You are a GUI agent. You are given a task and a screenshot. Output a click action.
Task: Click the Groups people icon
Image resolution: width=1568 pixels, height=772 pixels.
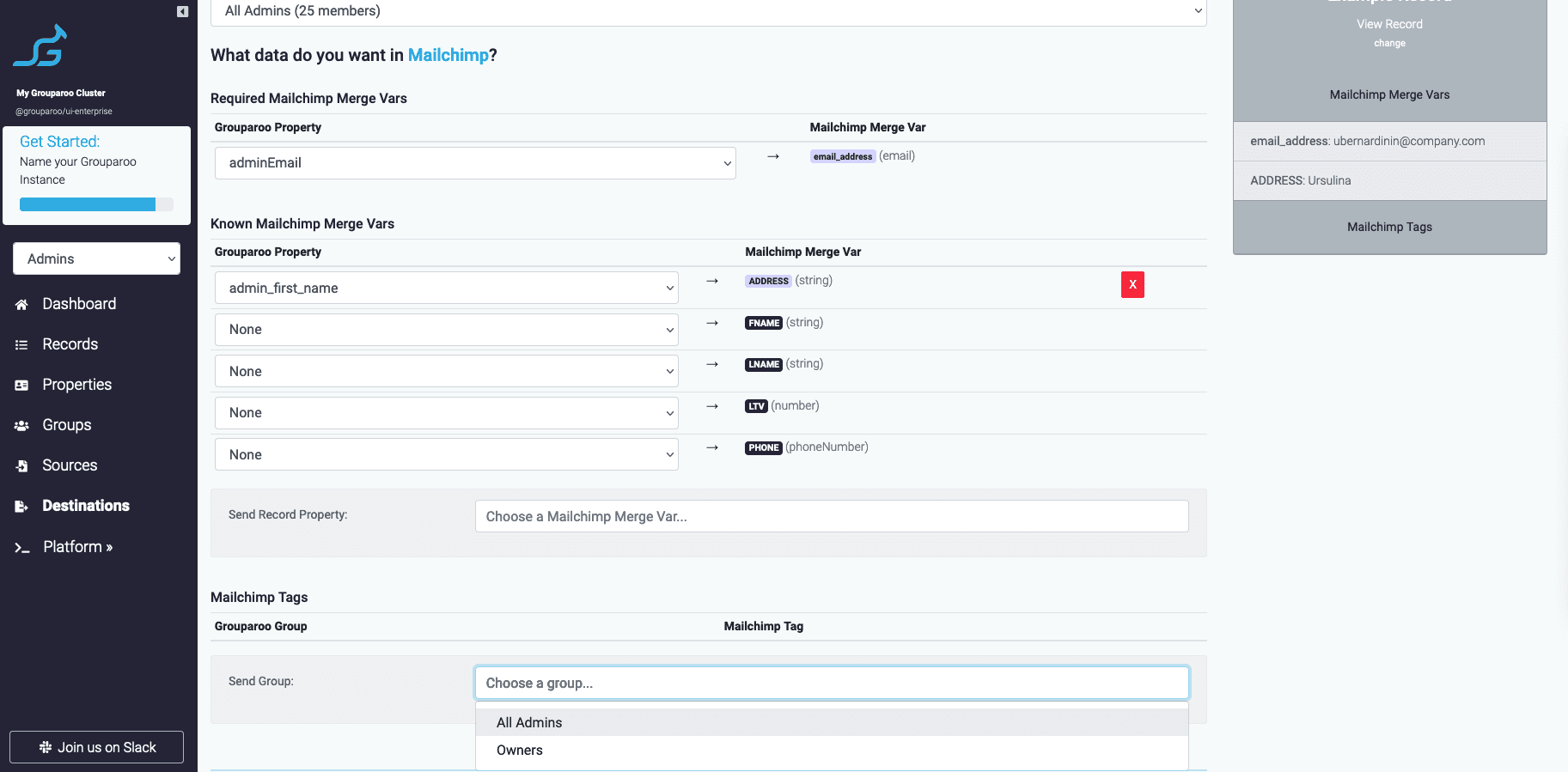[22, 425]
